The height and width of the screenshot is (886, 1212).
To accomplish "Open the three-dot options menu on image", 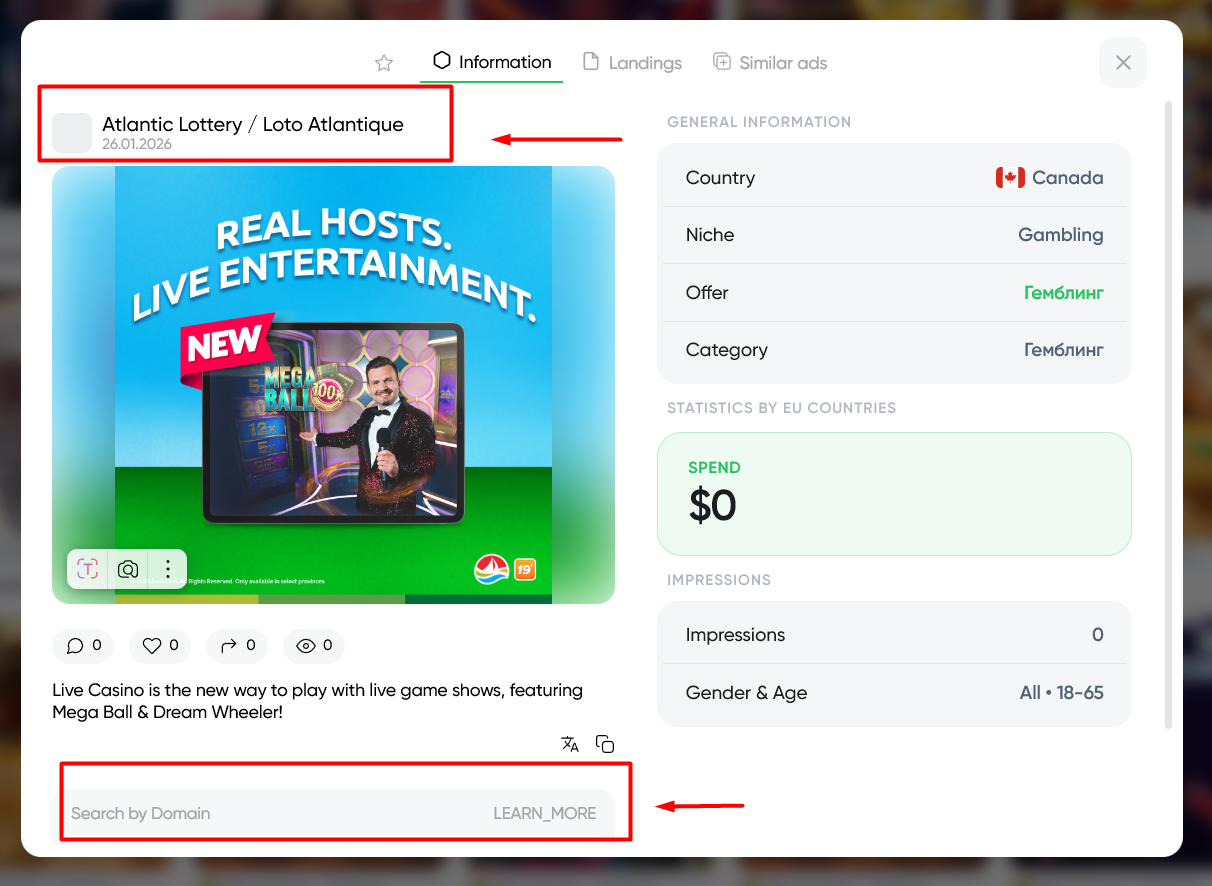I will tap(168, 569).
